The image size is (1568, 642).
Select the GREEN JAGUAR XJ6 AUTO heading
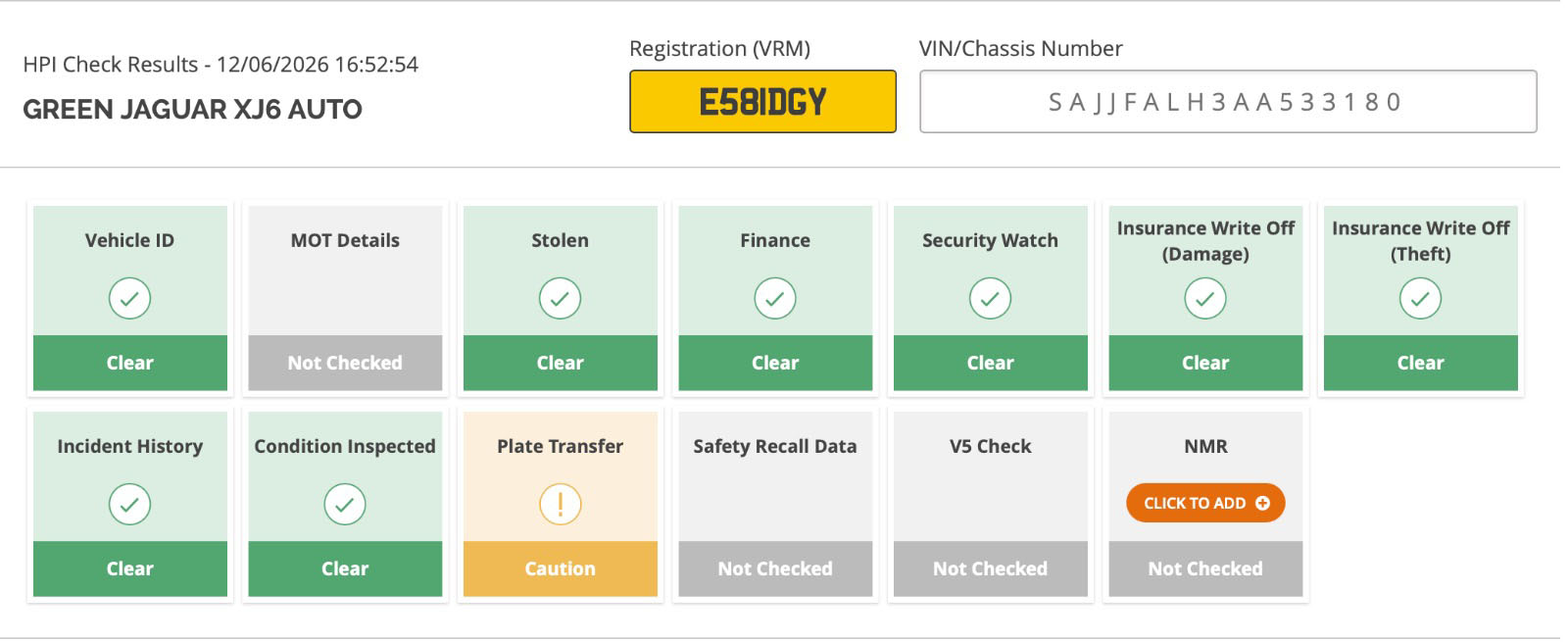(x=192, y=109)
